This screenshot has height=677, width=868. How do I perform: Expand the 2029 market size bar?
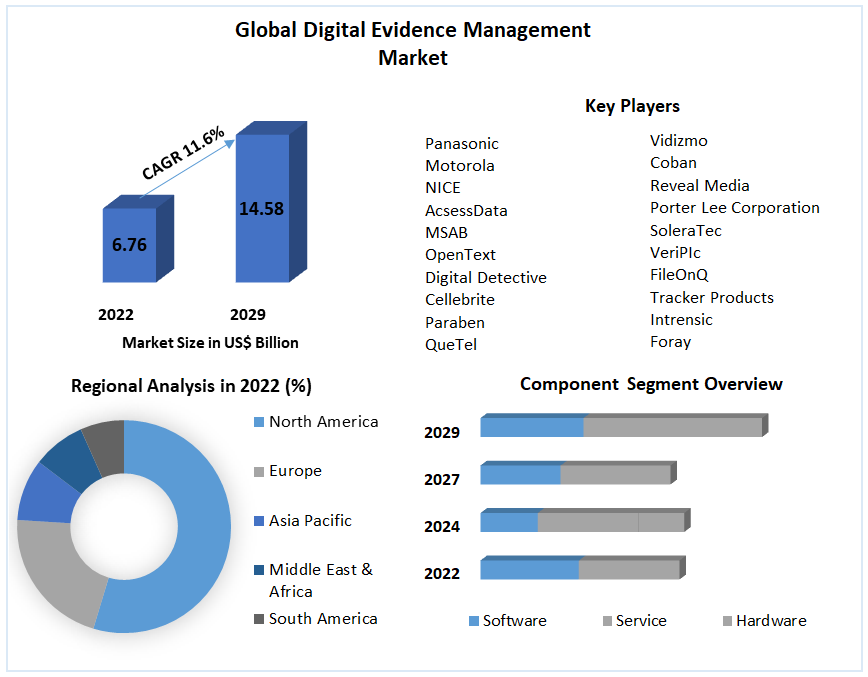(265, 210)
